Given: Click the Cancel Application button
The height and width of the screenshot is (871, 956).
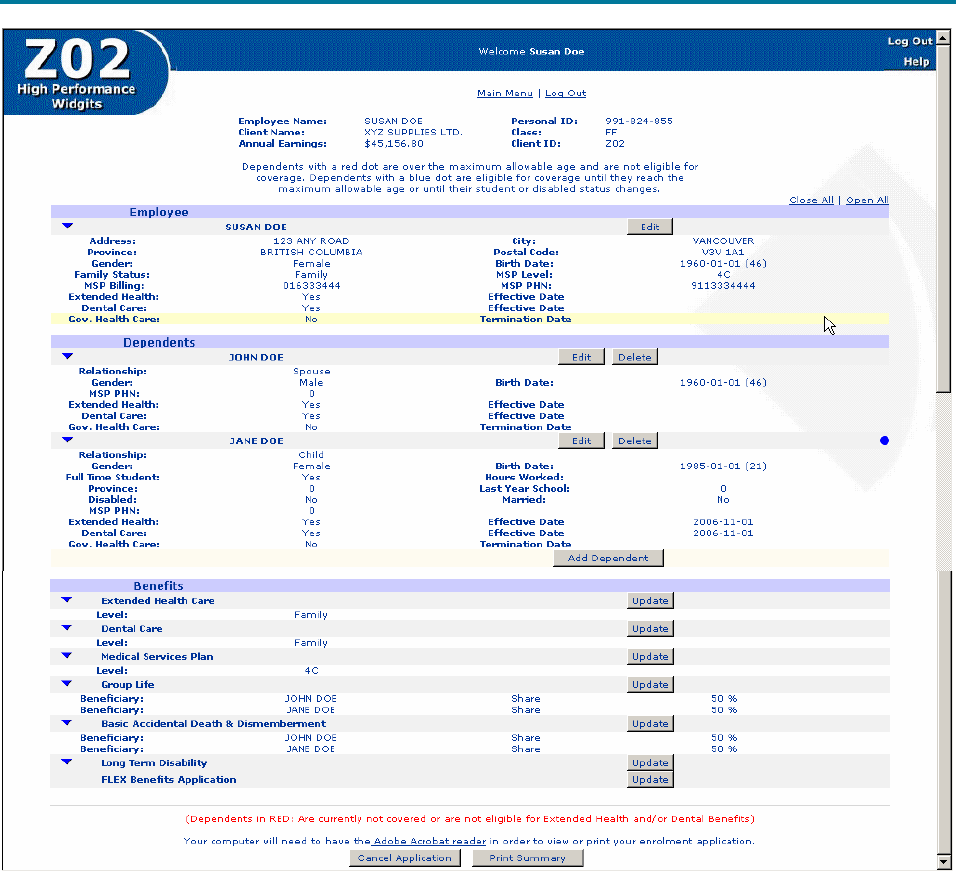Looking at the screenshot, I should pos(405,858).
